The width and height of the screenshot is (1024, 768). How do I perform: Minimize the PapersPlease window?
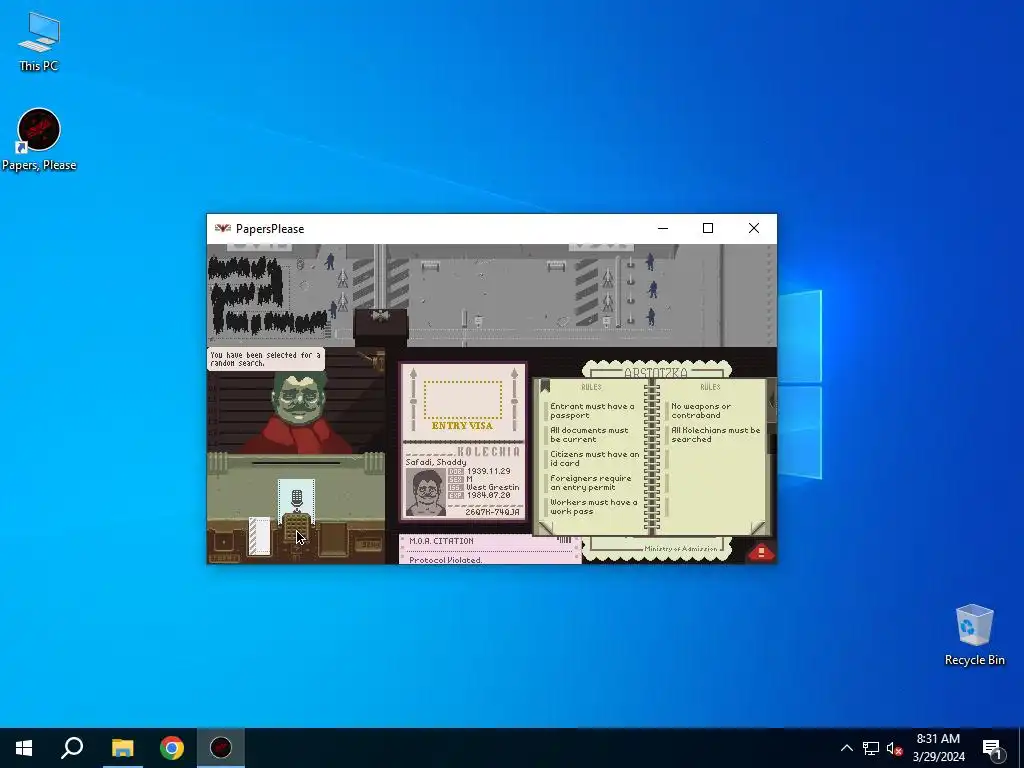tap(663, 229)
